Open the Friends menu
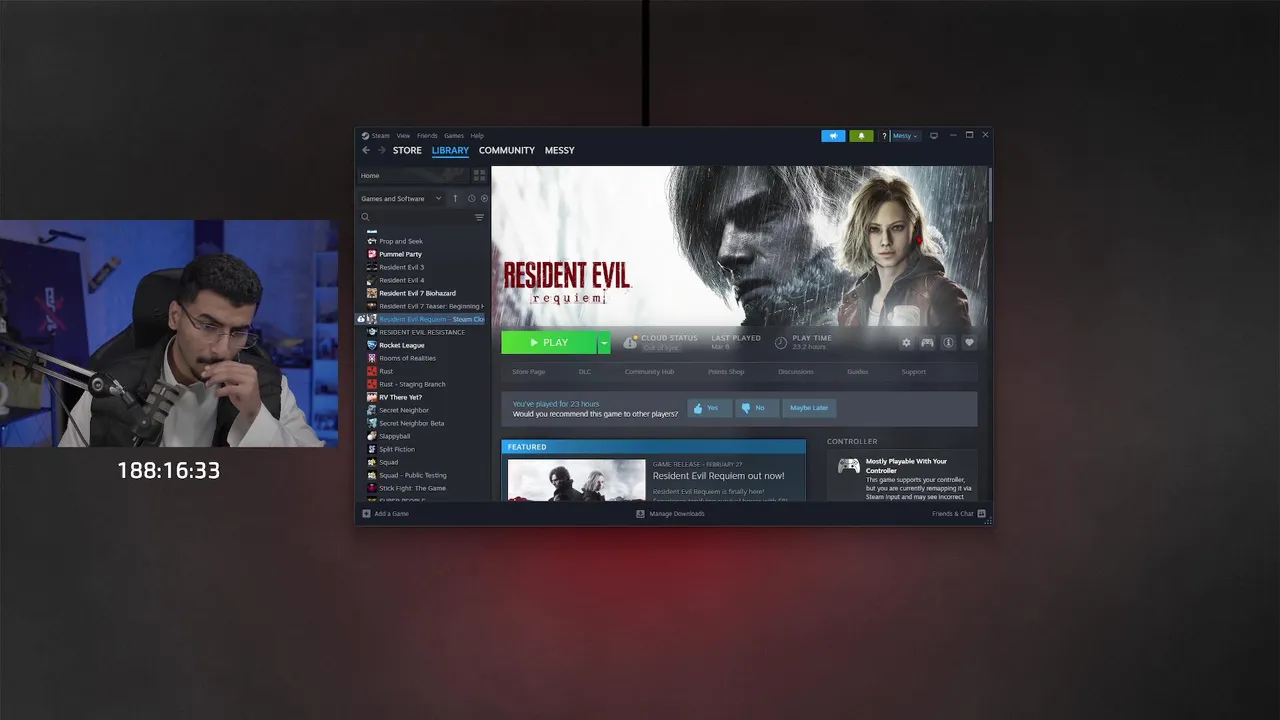This screenshot has height=720, width=1280. tap(427, 136)
